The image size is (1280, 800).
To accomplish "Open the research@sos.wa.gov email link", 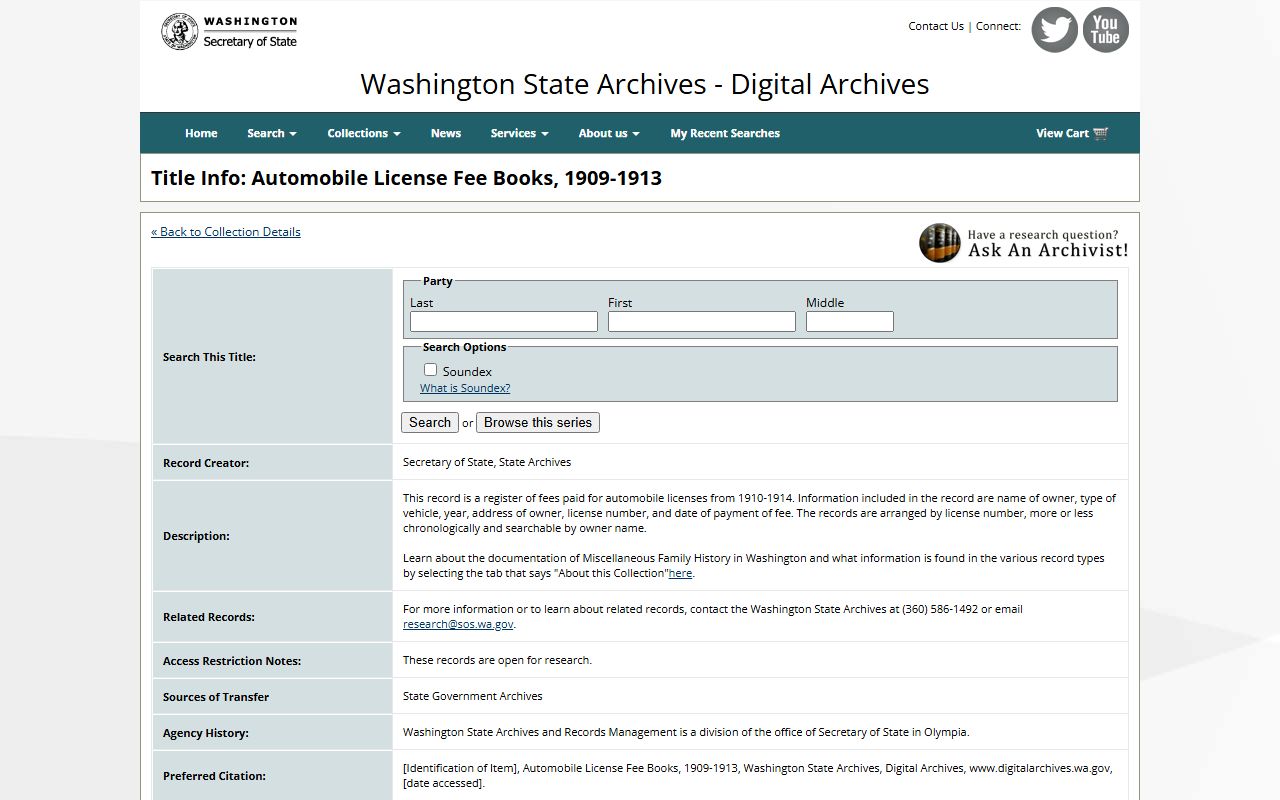I will (458, 624).
